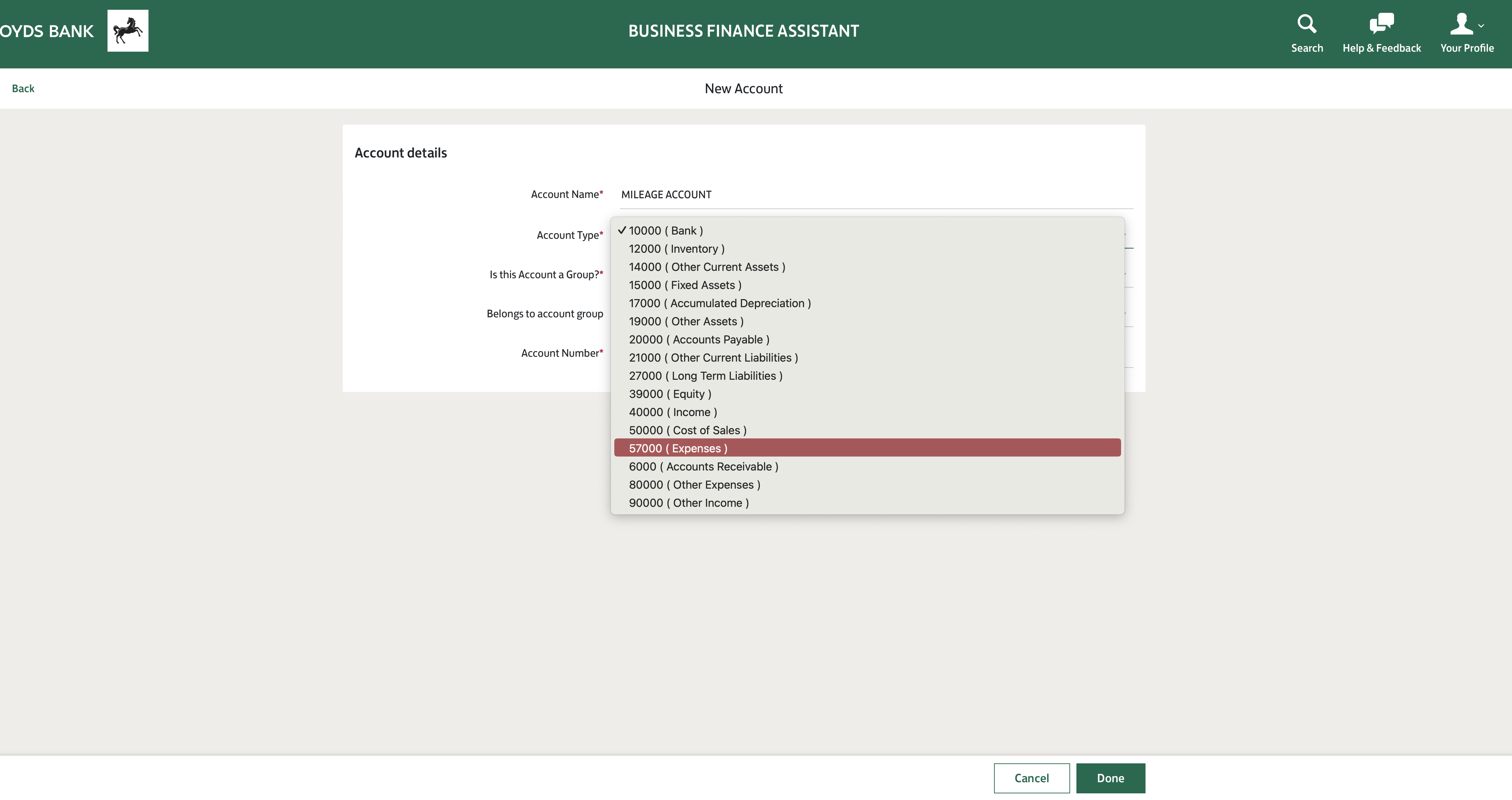
Task: Select 50000 ( Cost of Sales )
Action: coord(868,431)
